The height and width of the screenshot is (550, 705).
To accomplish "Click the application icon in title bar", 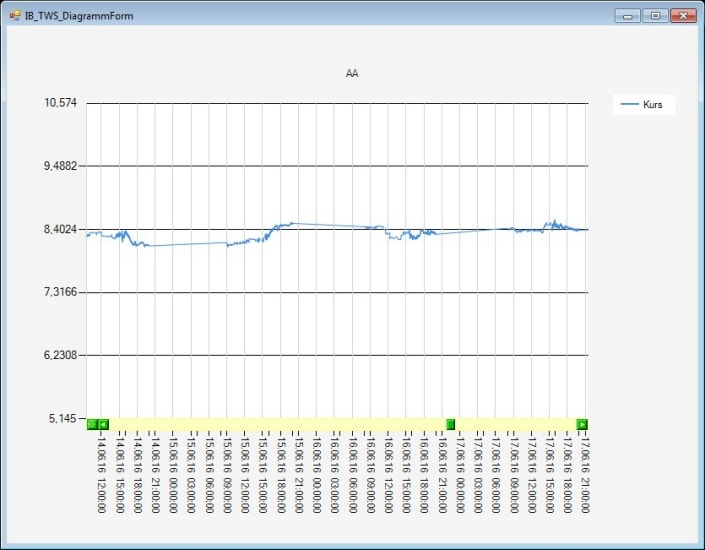I will click(x=14, y=16).
